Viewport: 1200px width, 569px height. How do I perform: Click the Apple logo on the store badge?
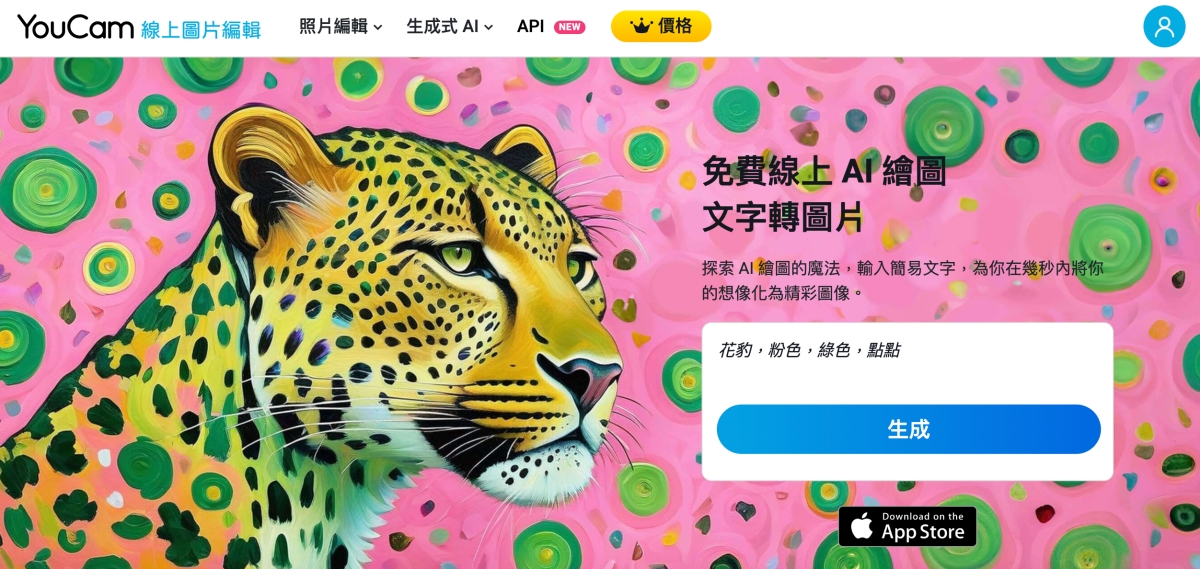point(861,527)
